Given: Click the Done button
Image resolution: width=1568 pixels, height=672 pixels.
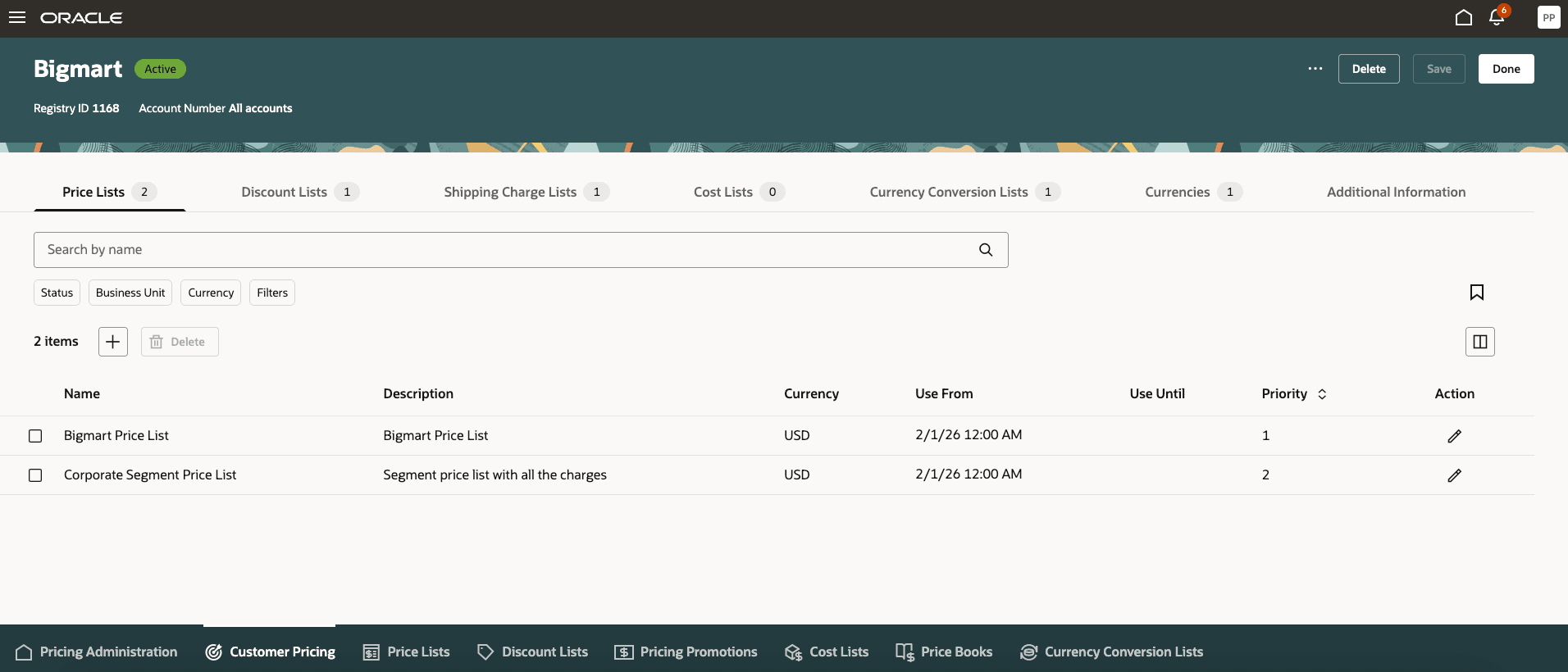Looking at the screenshot, I should [1506, 69].
